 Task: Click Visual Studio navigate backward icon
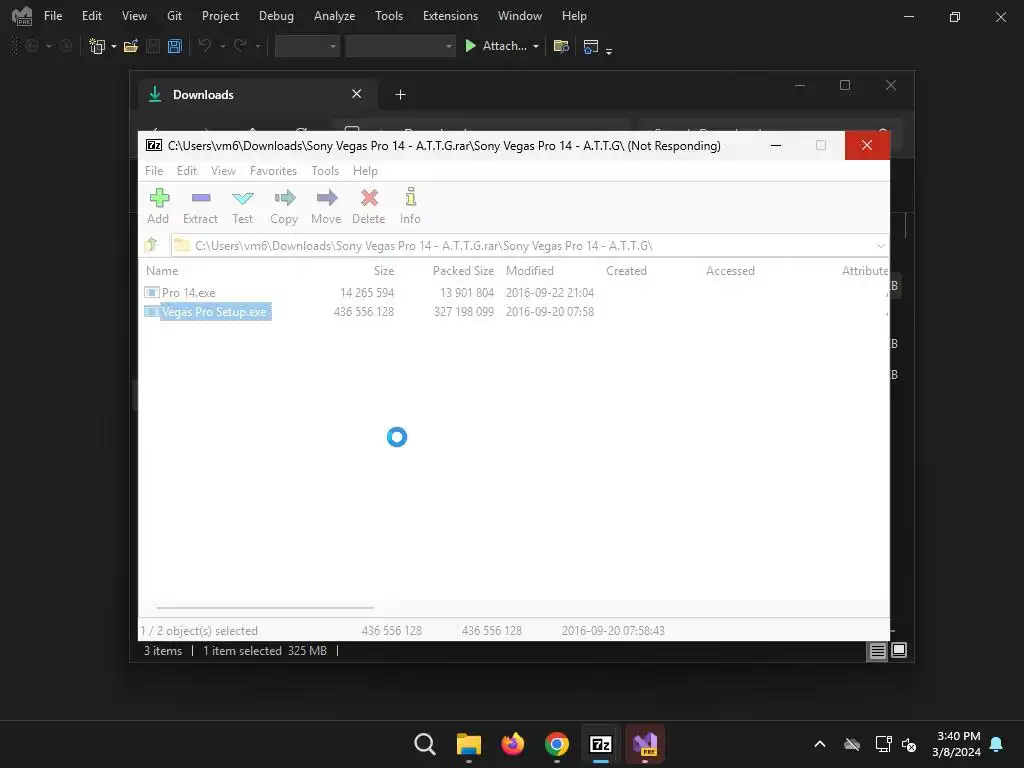click(x=31, y=46)
